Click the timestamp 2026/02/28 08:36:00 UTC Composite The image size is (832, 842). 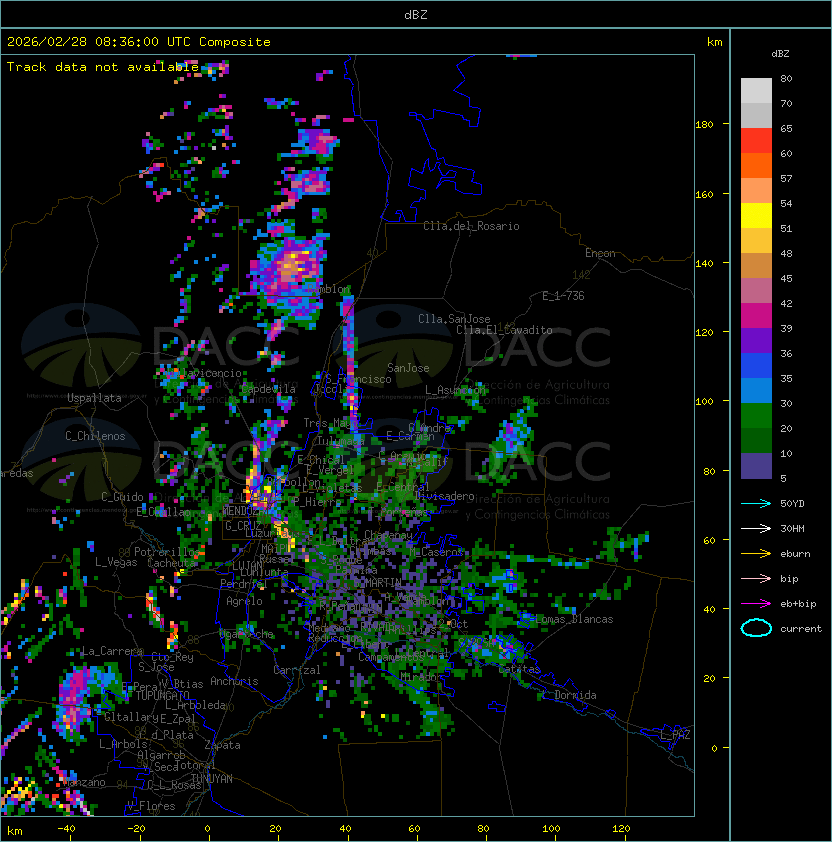pos(139,42)
